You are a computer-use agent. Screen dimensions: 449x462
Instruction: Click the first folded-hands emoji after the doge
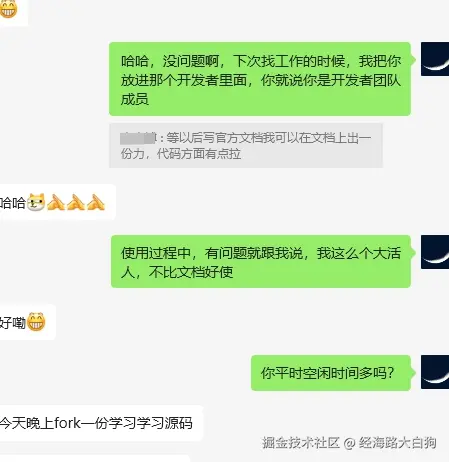point(56,202)
